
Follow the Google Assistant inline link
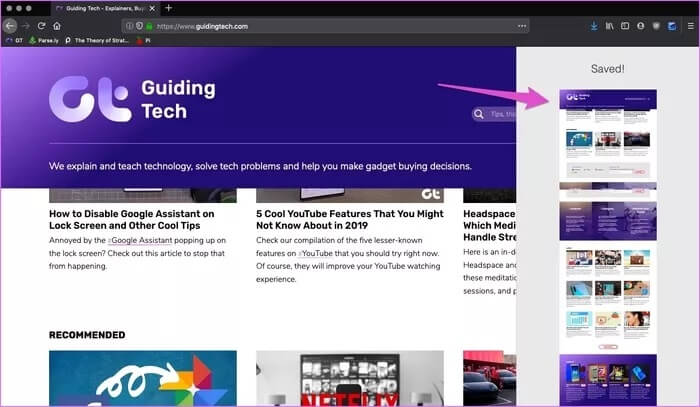pyautogui.click(x=141, y=240)
